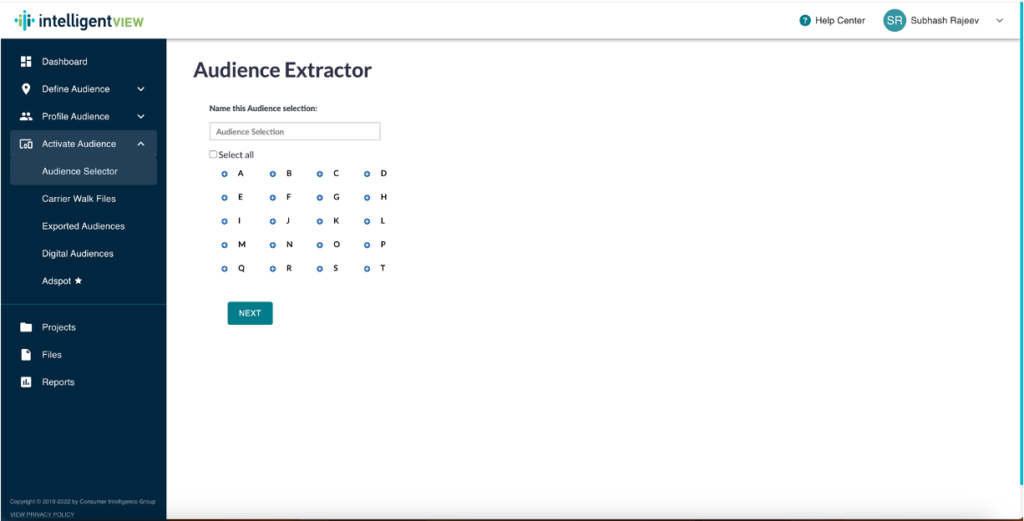
Task: Click the plus icon beside J
Action: click(x=273, y=221)
